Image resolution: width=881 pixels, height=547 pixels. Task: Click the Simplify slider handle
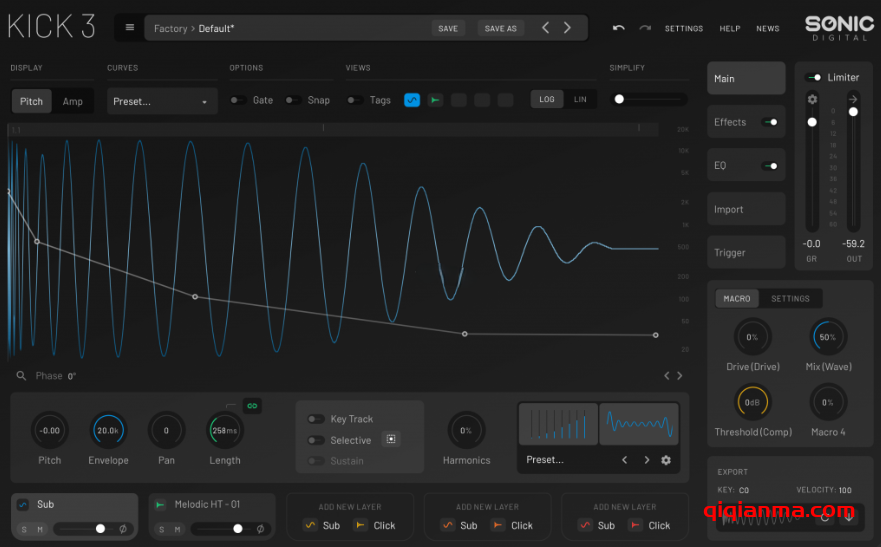[619, 99]
